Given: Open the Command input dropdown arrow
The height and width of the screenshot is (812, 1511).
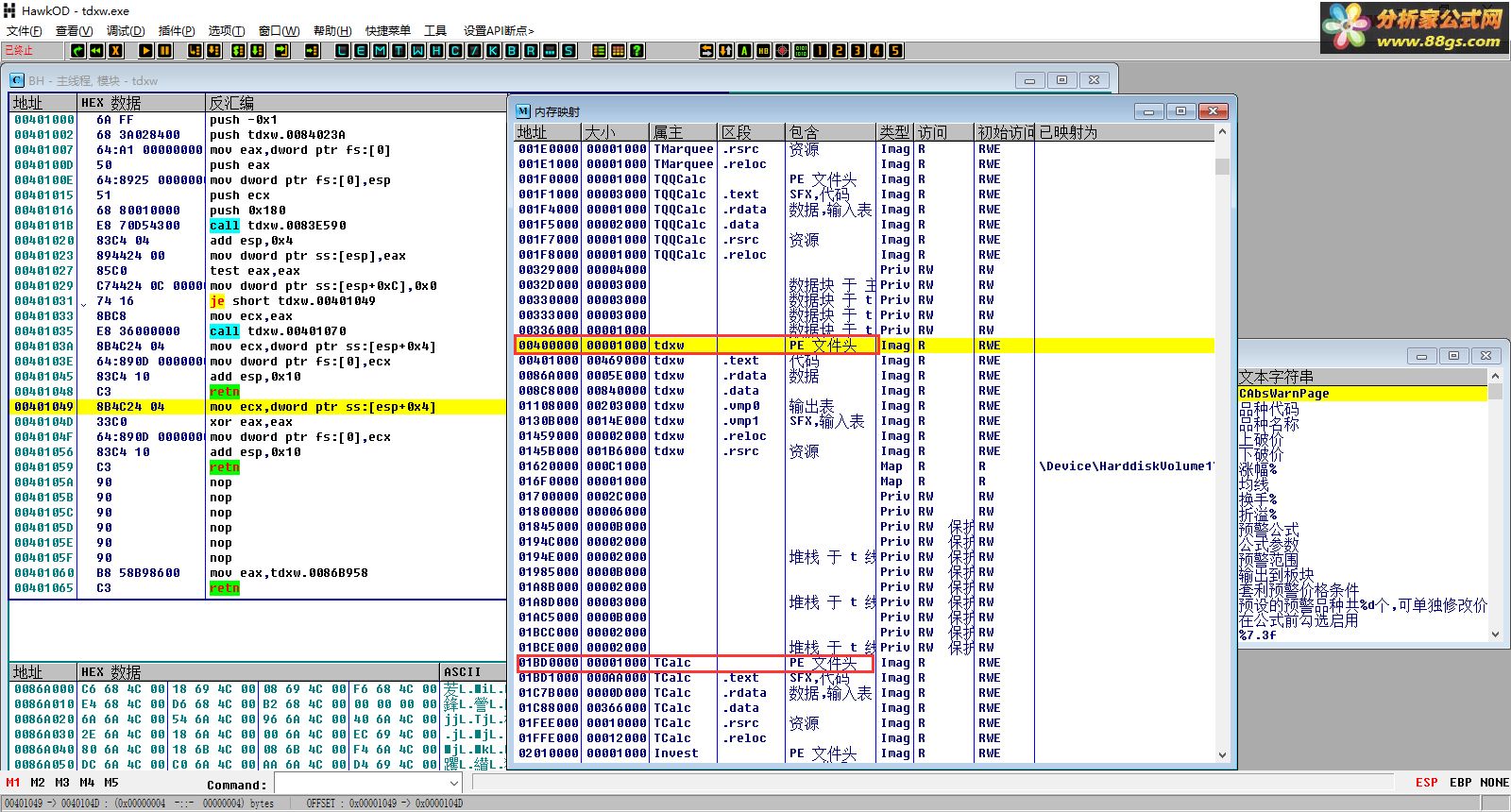Looking at the screenshot, I should [453, 784].
